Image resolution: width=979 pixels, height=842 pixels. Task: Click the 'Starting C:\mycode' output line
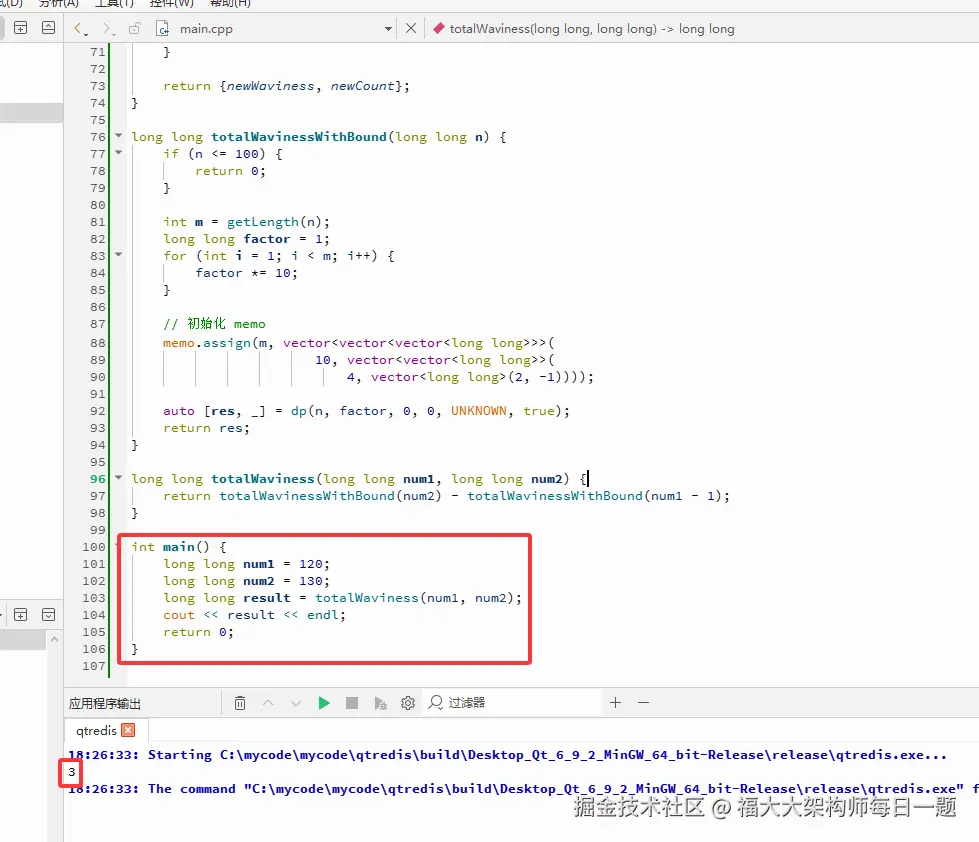pos(507,755)
